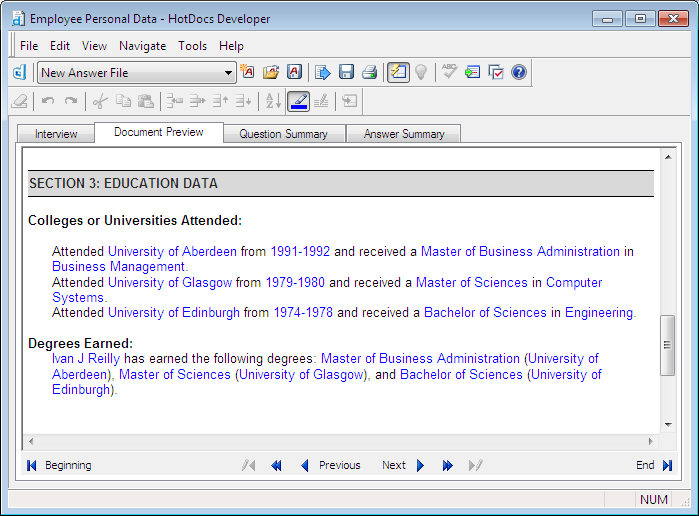
Task: Click 'University of Glasgow' in the Attended line
Action: 170,283
